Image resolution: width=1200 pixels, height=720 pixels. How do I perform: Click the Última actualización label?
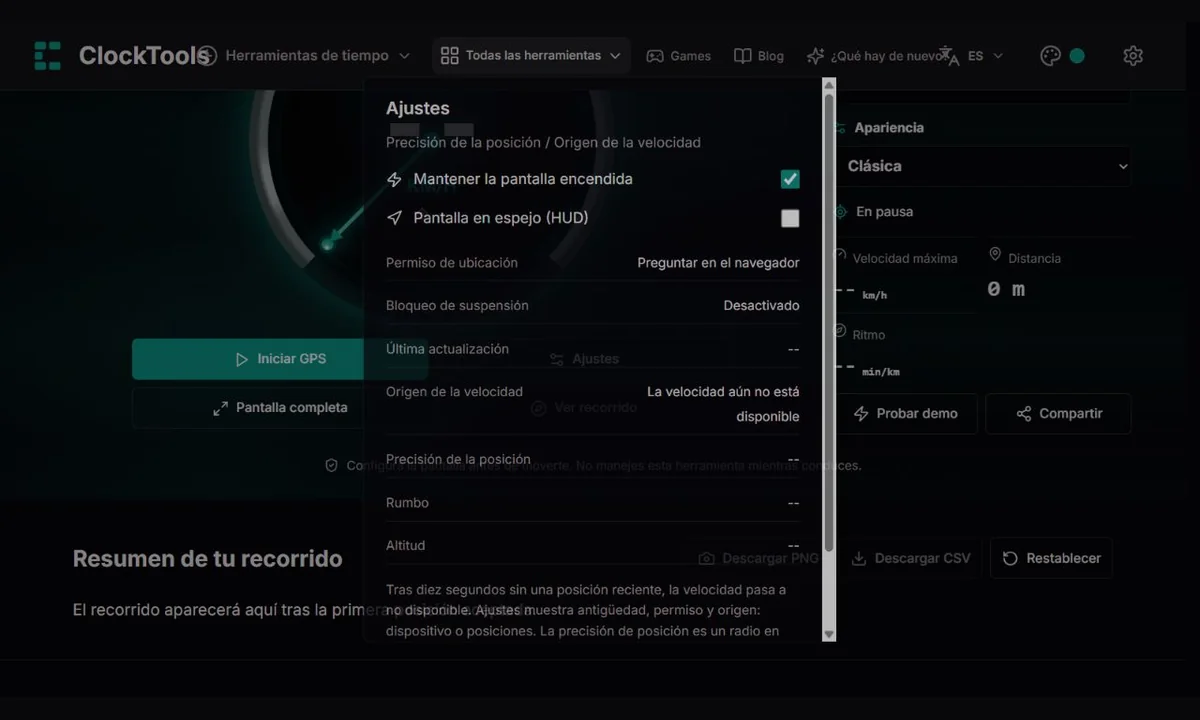[447, 349]
